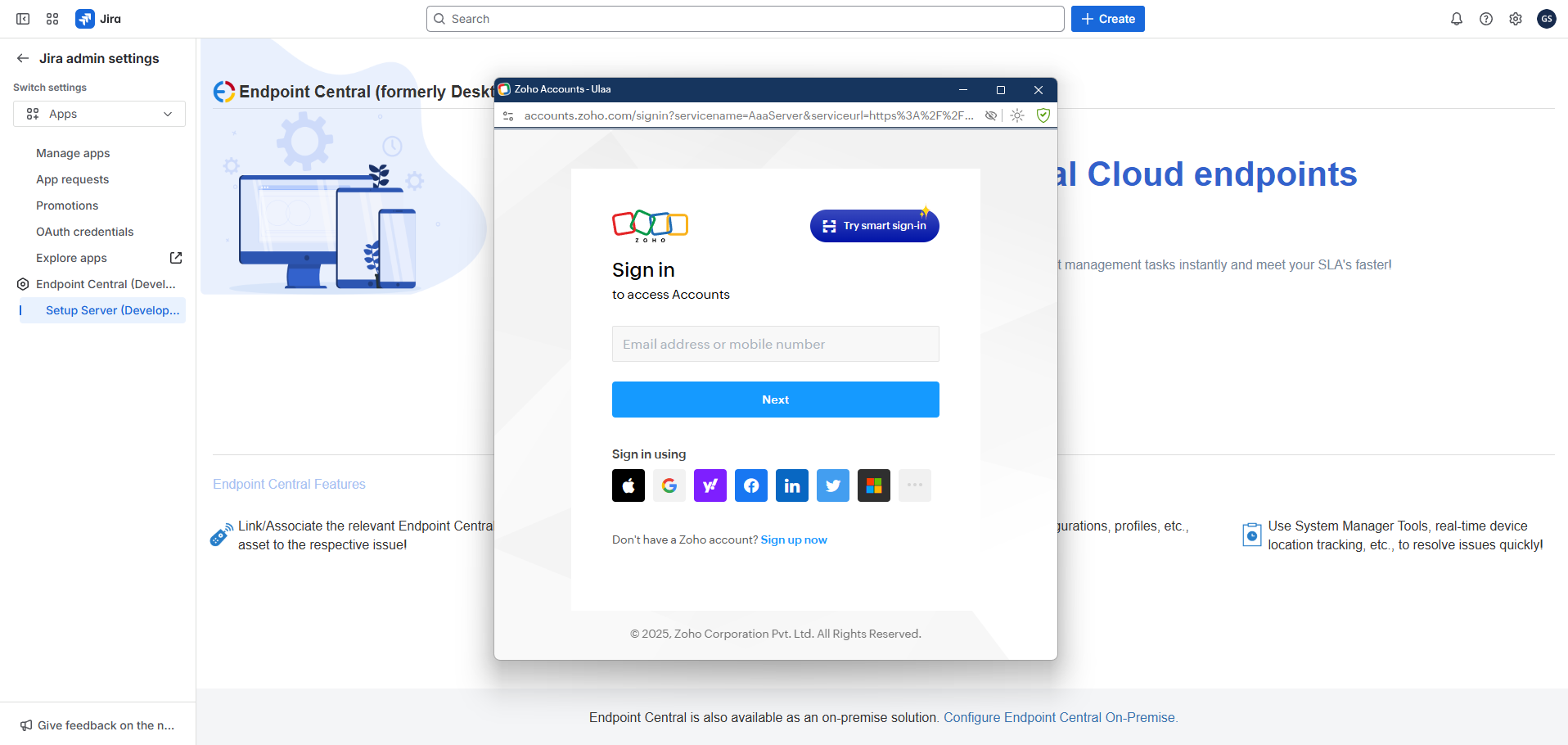
Task: Click Try smart sign-in button
Action: [875, 226]
